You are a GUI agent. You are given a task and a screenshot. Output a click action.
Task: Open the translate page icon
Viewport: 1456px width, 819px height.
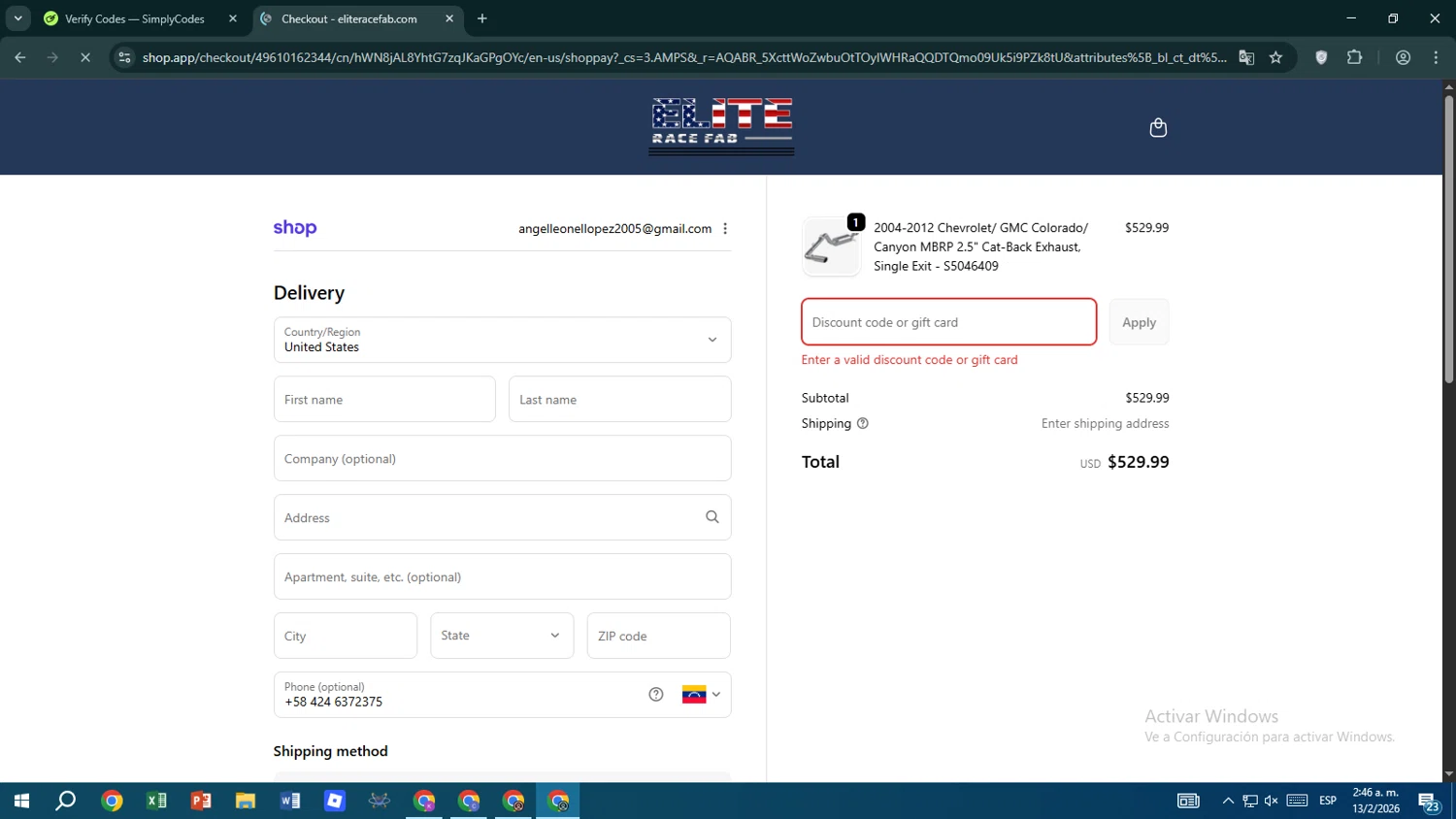(x=1246, y=57)
